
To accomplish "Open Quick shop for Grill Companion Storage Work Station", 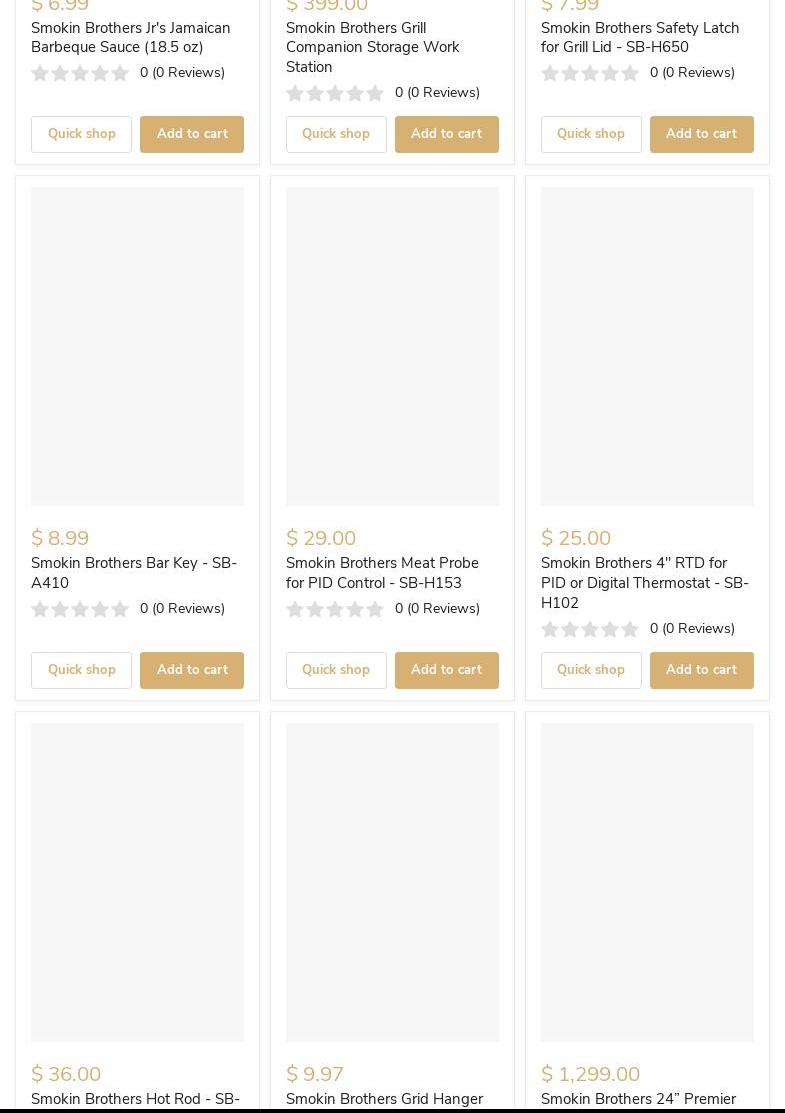I will 336,134.
